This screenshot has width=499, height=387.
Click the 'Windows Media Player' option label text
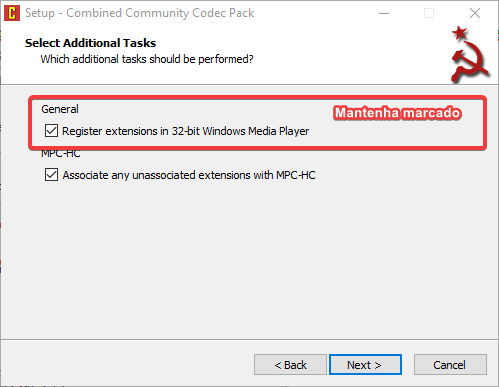point(256,131)
